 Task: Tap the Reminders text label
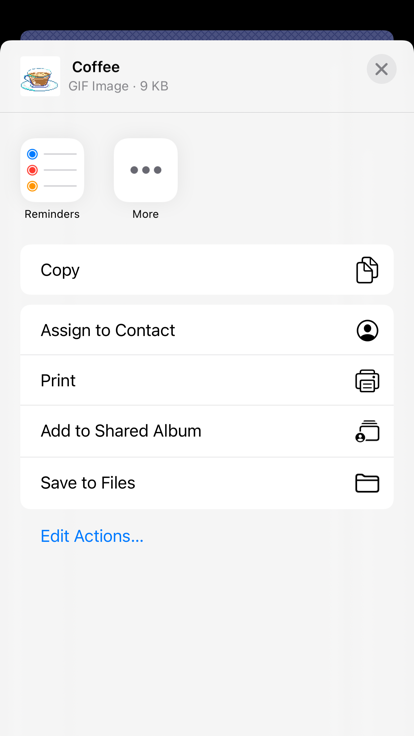(52, 214)
